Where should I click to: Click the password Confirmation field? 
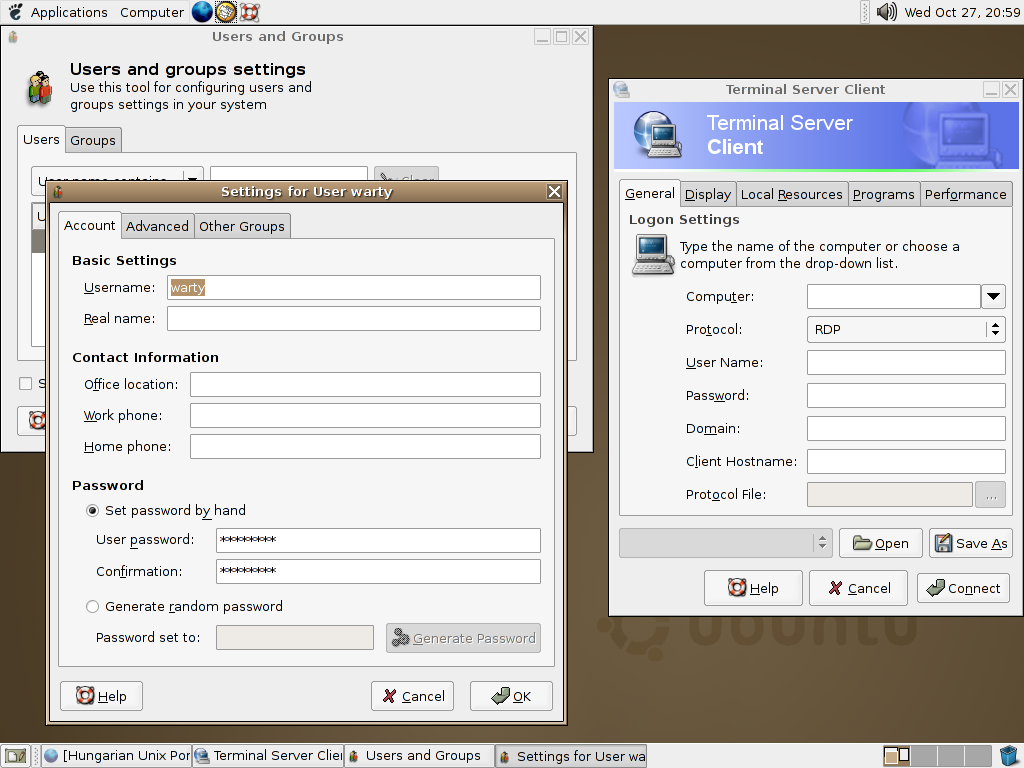click(x=379, y=571)
